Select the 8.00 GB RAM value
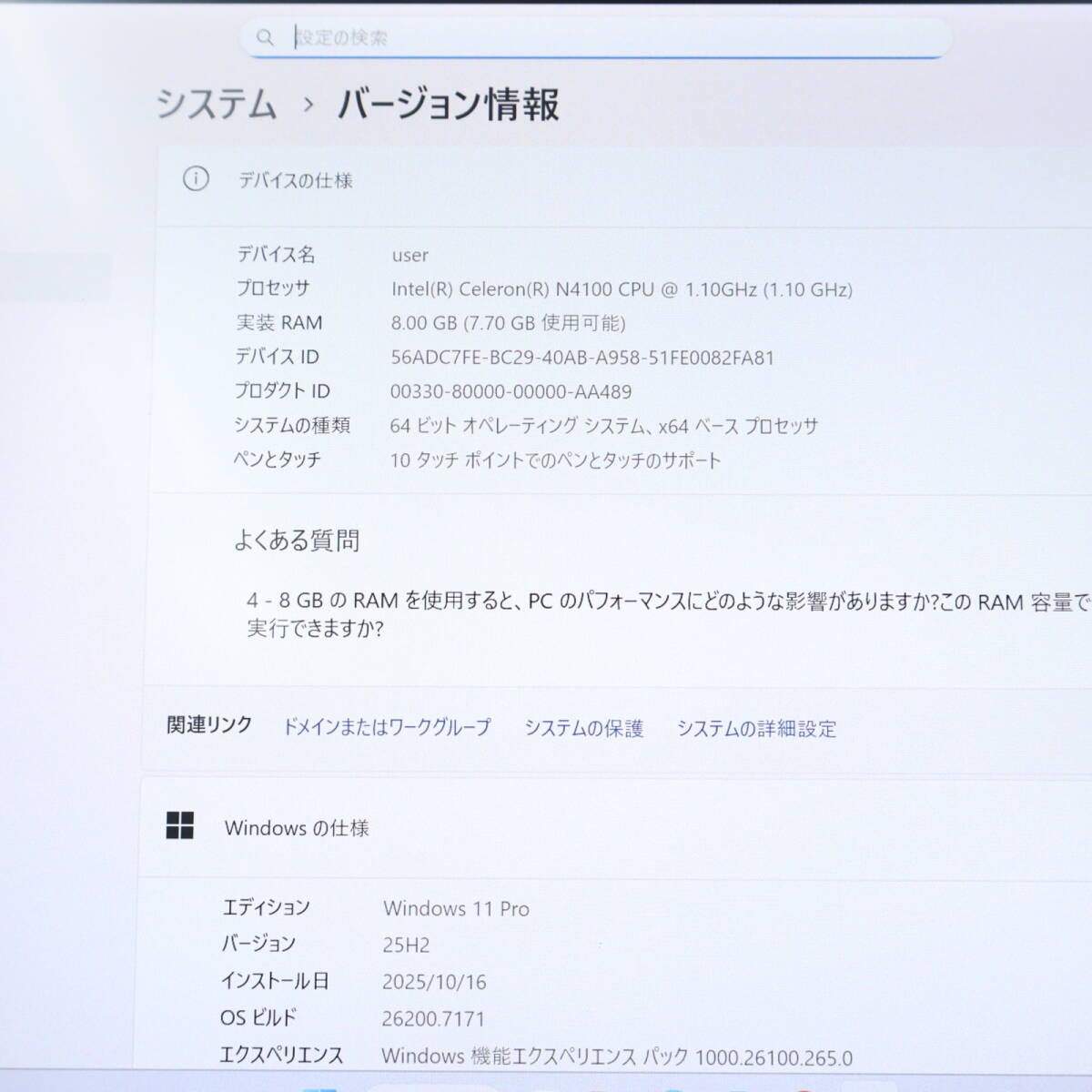 [508, 323]
